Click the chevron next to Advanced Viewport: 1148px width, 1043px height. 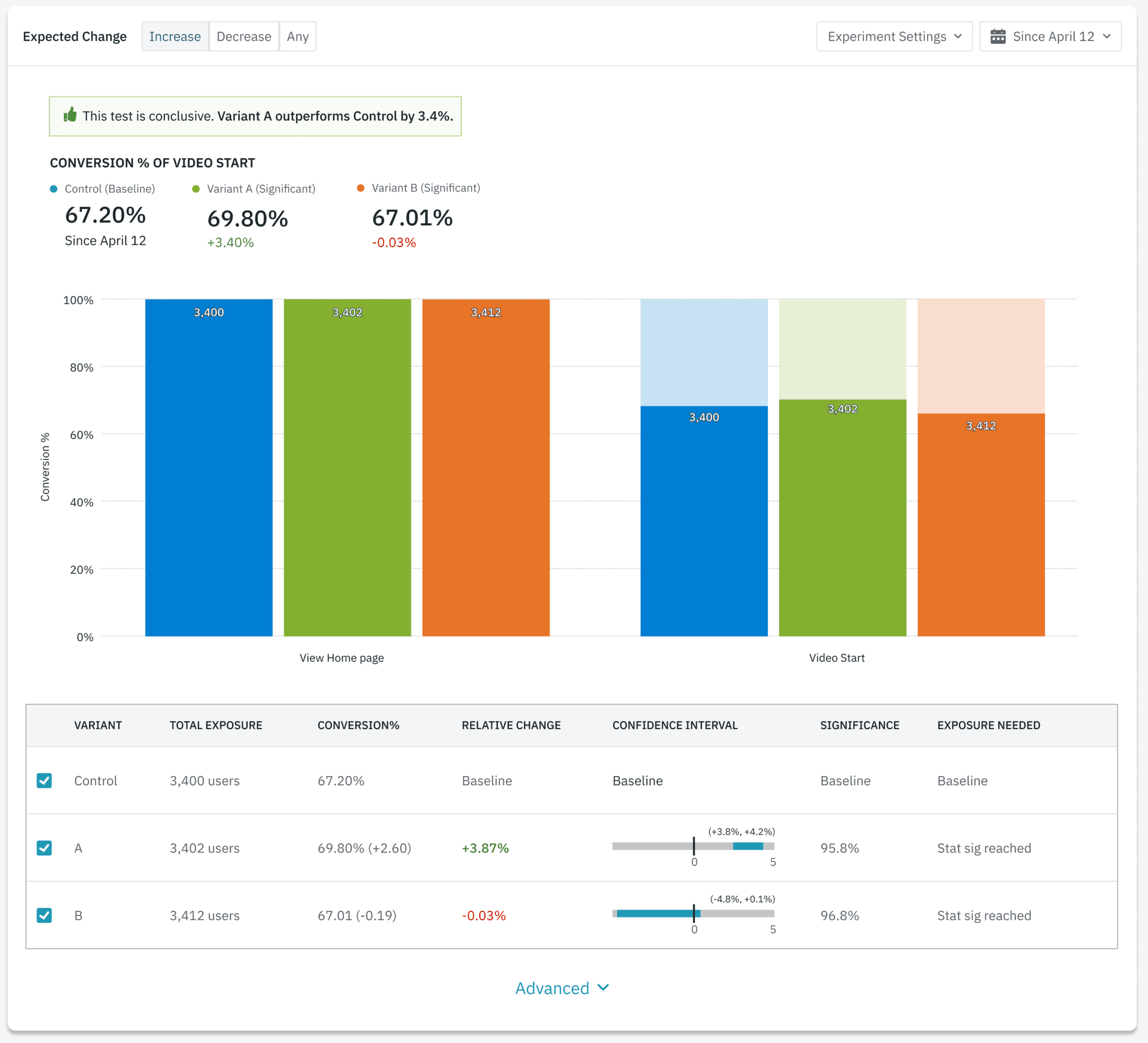(604, 988)
